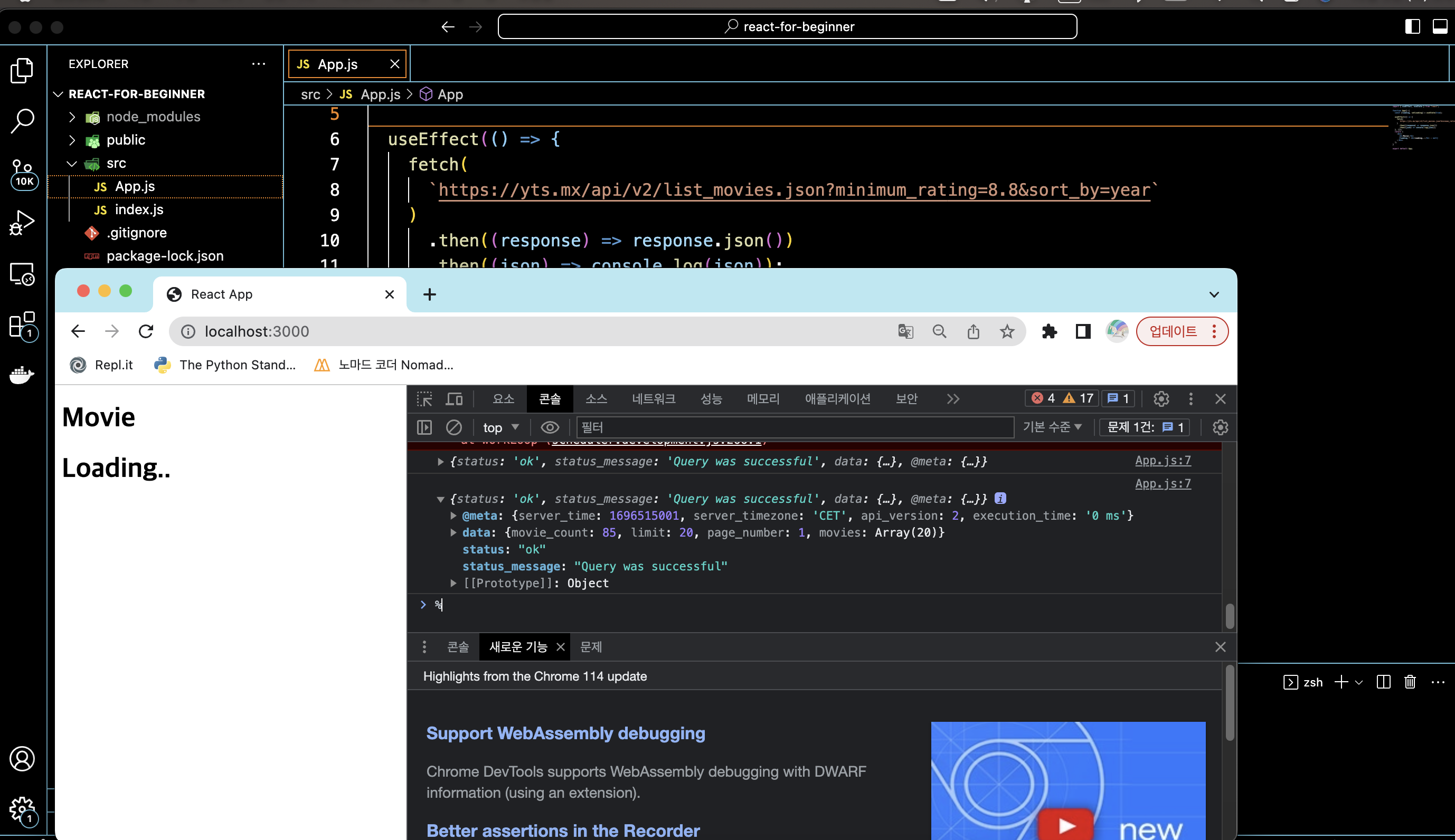Open the Run and Debug view
The image size is (1455, 840).
coord(22,222)
